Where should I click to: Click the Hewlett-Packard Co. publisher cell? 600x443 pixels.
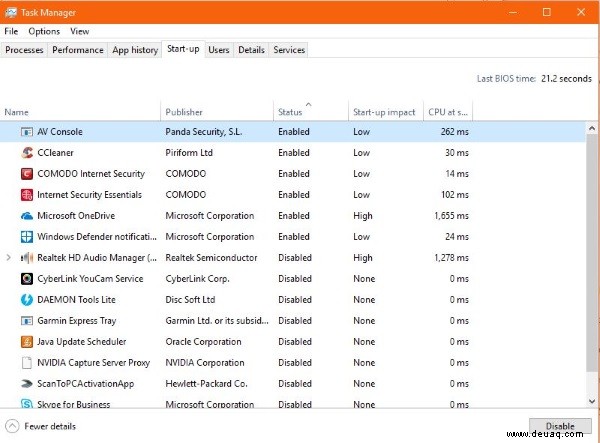(206, 384)
